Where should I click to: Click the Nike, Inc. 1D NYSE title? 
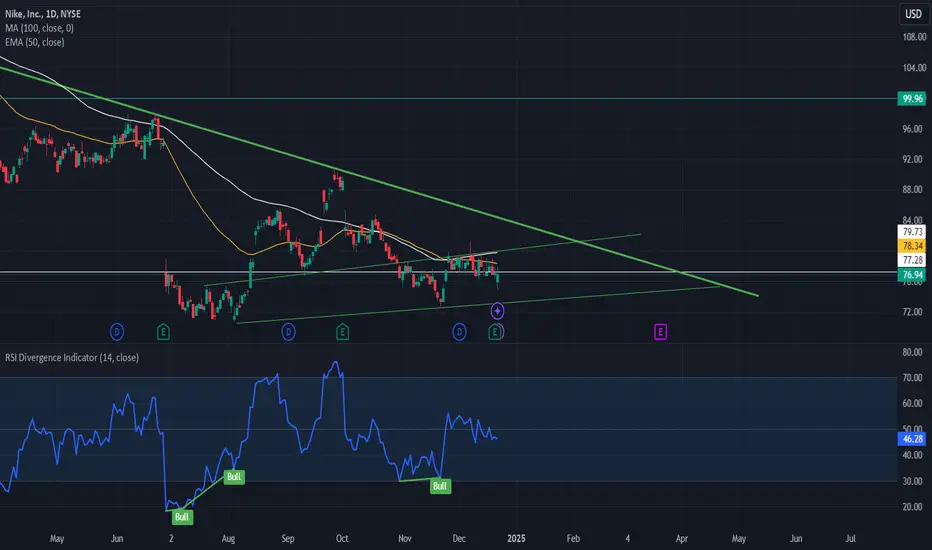43,14
